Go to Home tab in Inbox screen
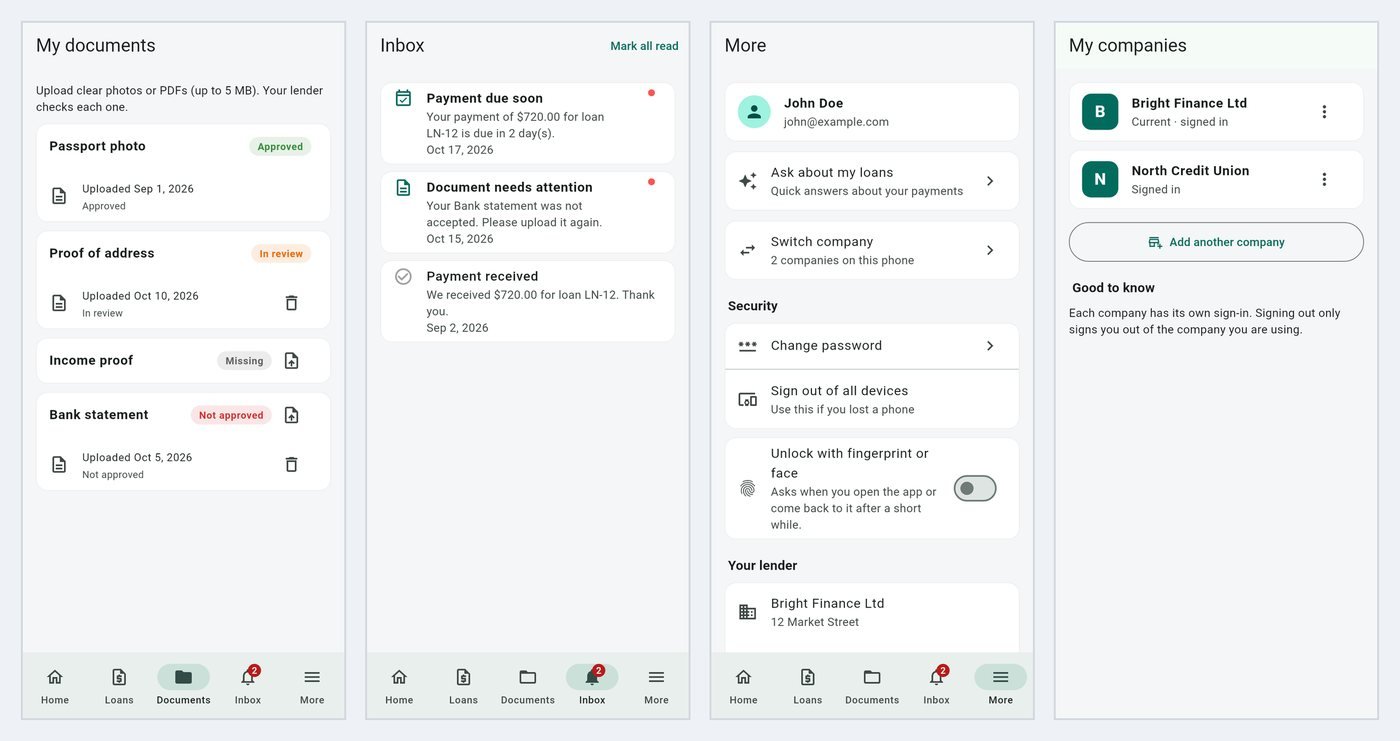This screenshot has width=1400, height=741. point(399,686)
